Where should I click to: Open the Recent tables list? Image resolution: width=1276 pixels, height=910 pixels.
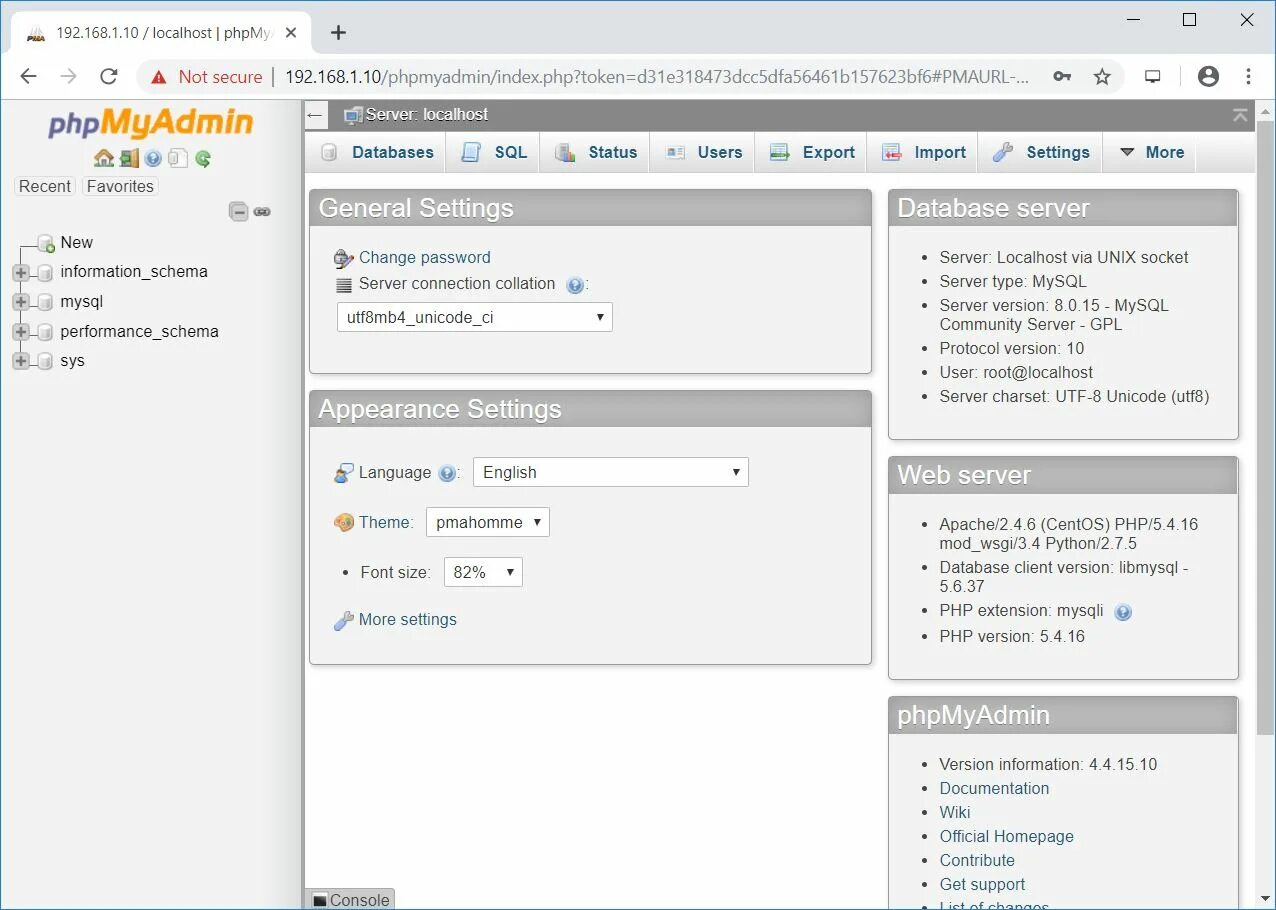(45, 186)
